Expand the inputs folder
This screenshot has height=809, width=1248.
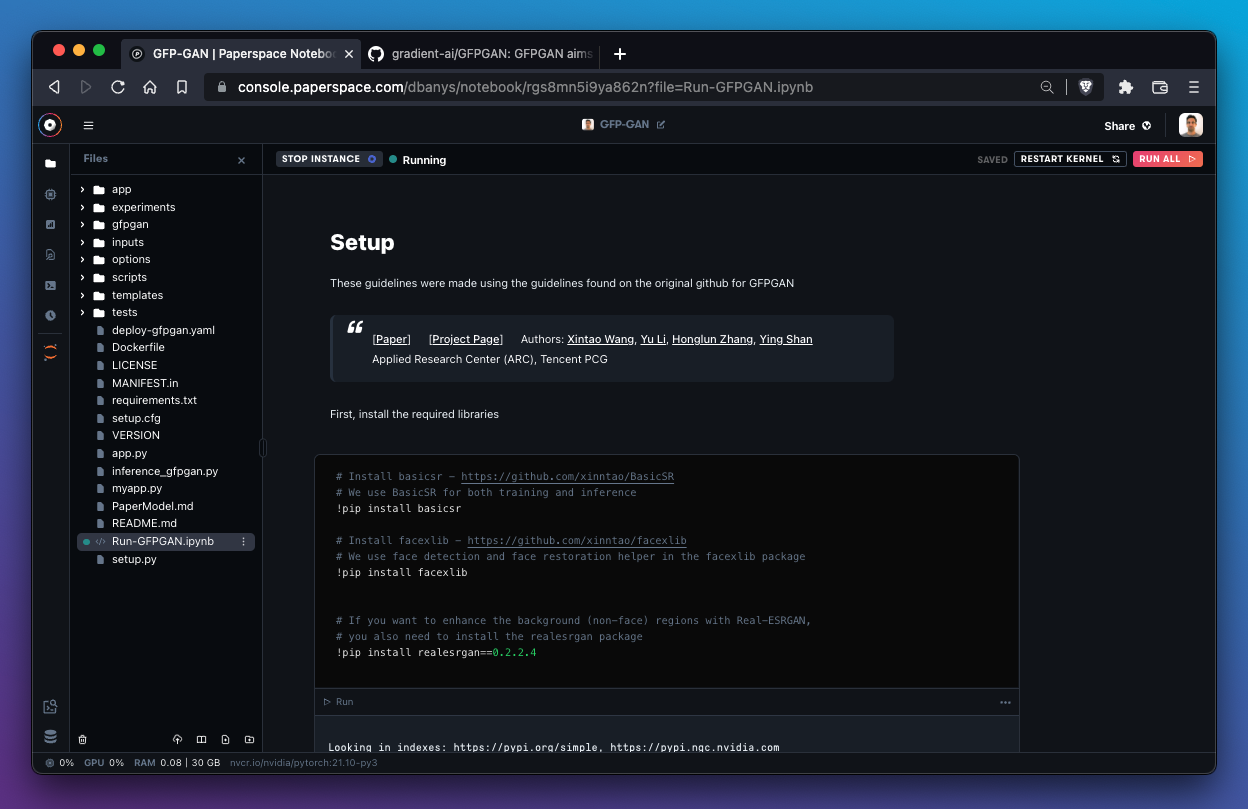82,242
